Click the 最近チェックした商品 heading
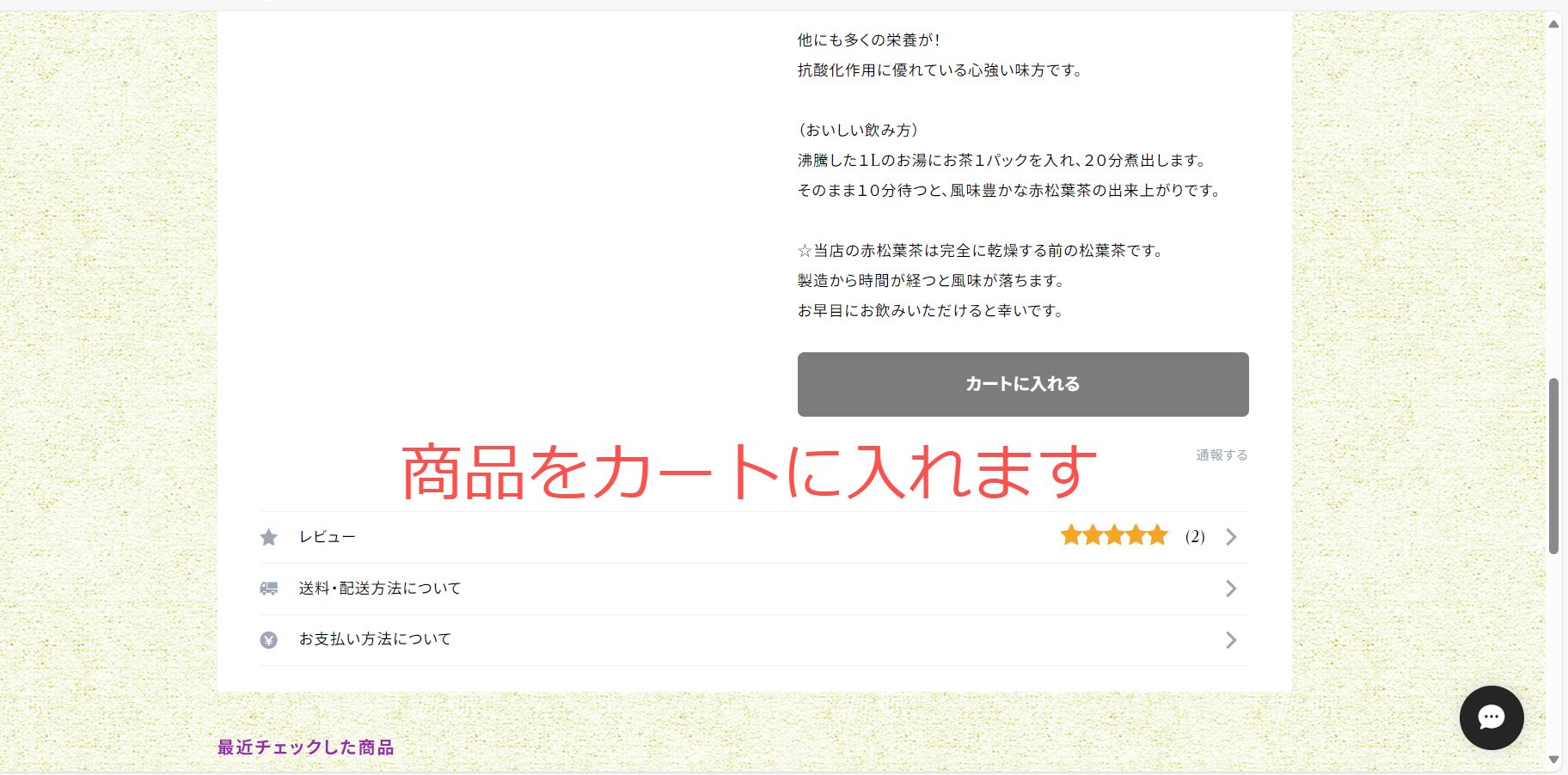The width and height of the screenshot is (1568, 775). click(305, 748)
